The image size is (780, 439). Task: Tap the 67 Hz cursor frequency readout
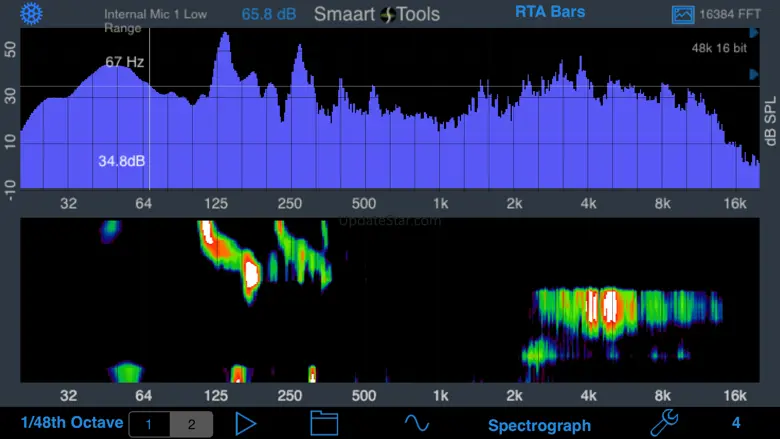[x=125, y=62]
